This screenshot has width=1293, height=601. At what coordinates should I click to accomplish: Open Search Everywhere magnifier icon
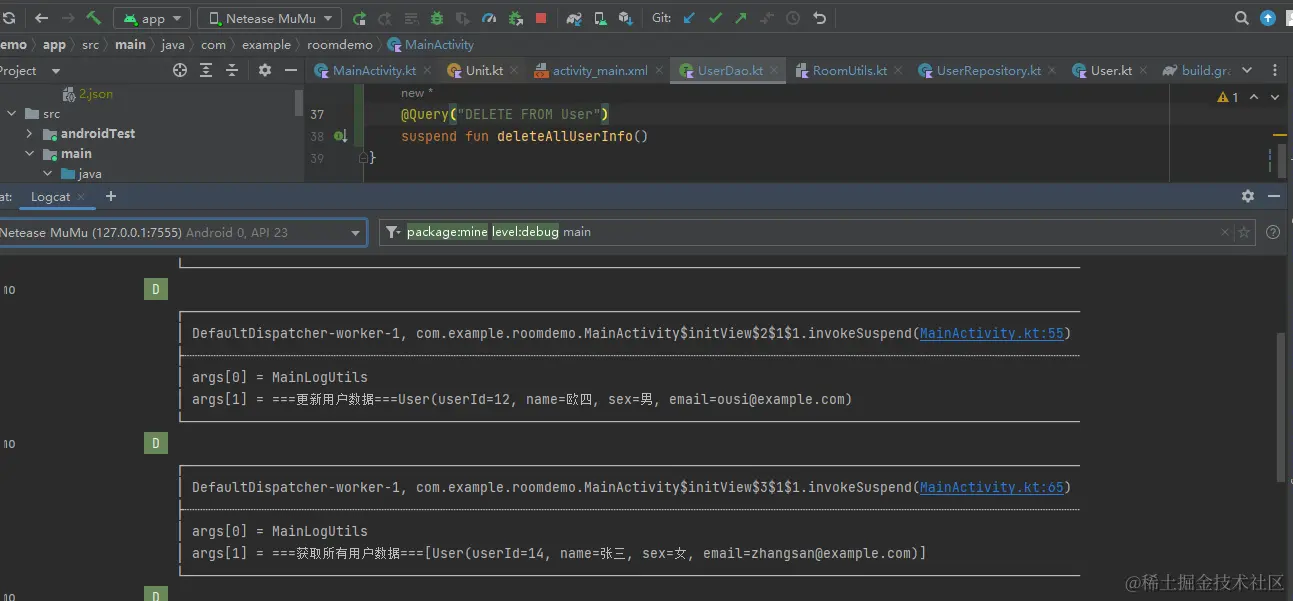coord(1242,18)
